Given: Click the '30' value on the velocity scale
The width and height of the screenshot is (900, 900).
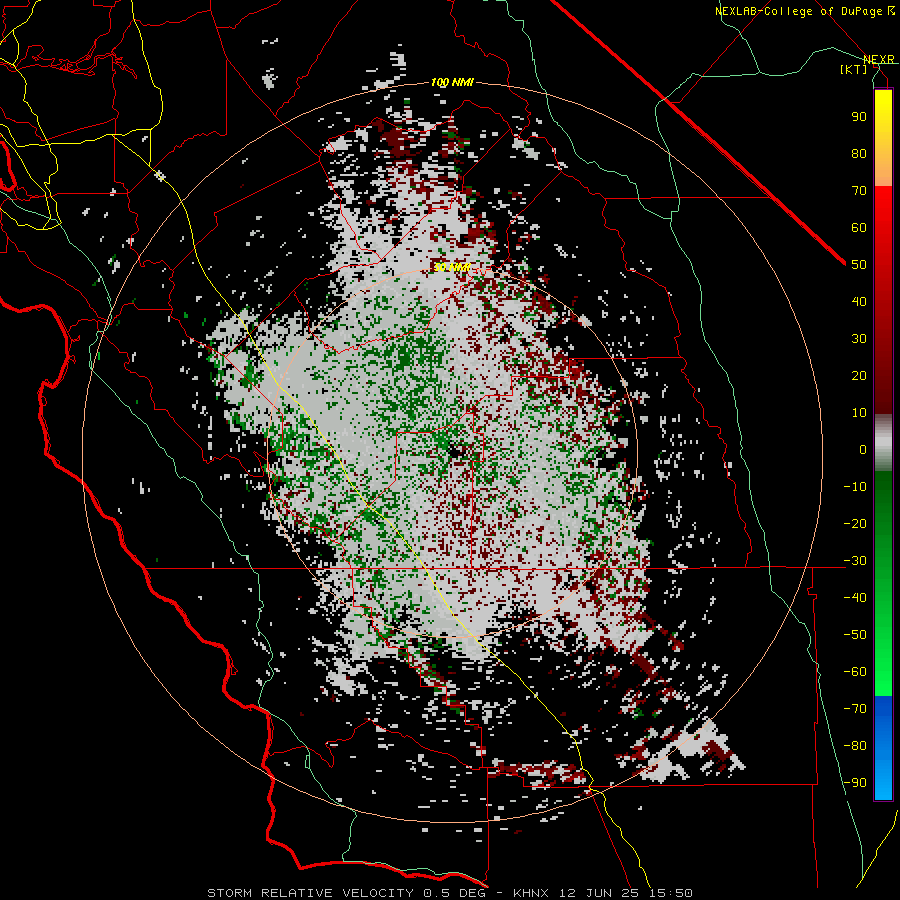Looking at the screenshot, I should pos(859,339).
